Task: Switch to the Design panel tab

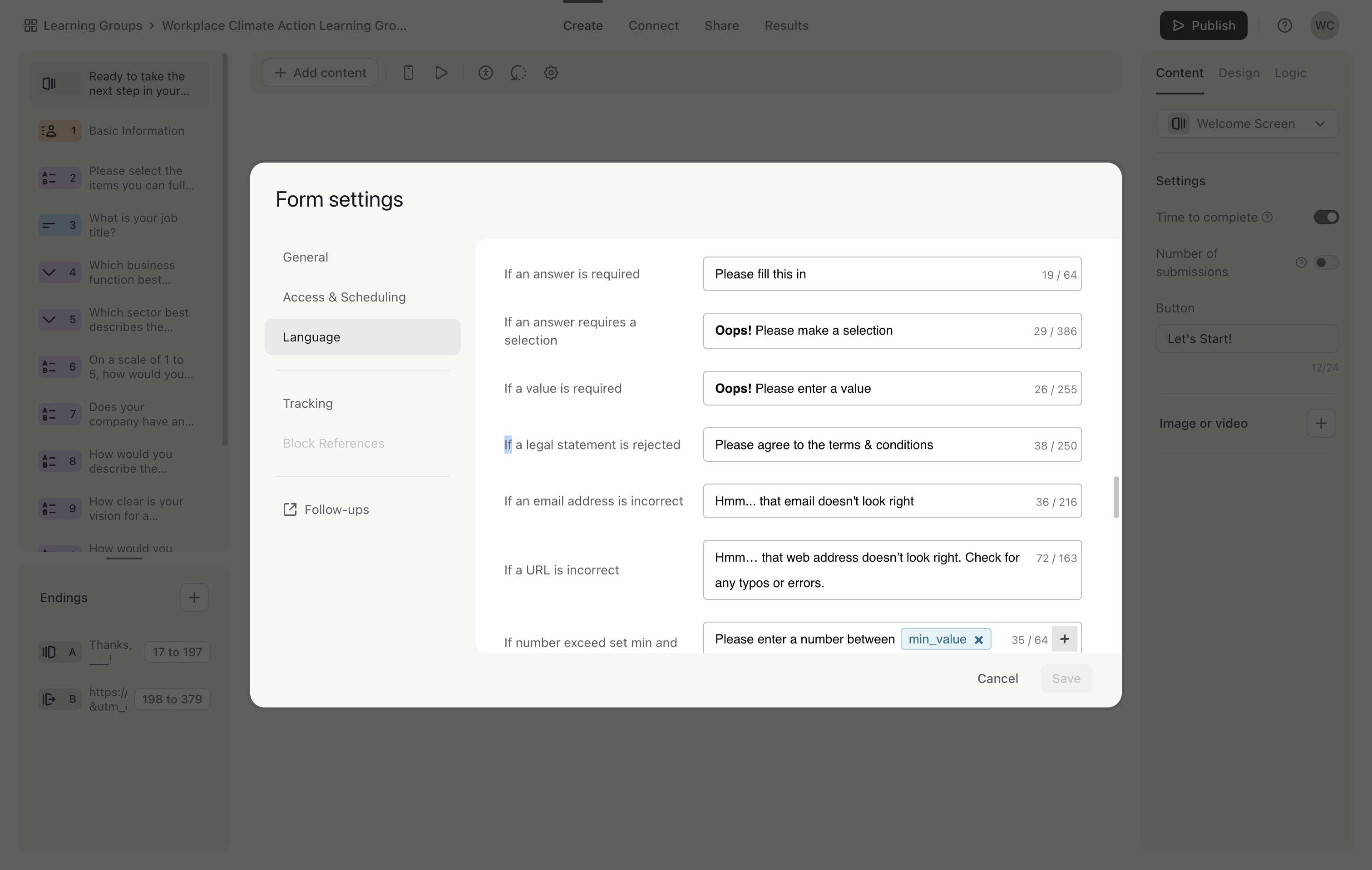Action: pos(1239,73)
